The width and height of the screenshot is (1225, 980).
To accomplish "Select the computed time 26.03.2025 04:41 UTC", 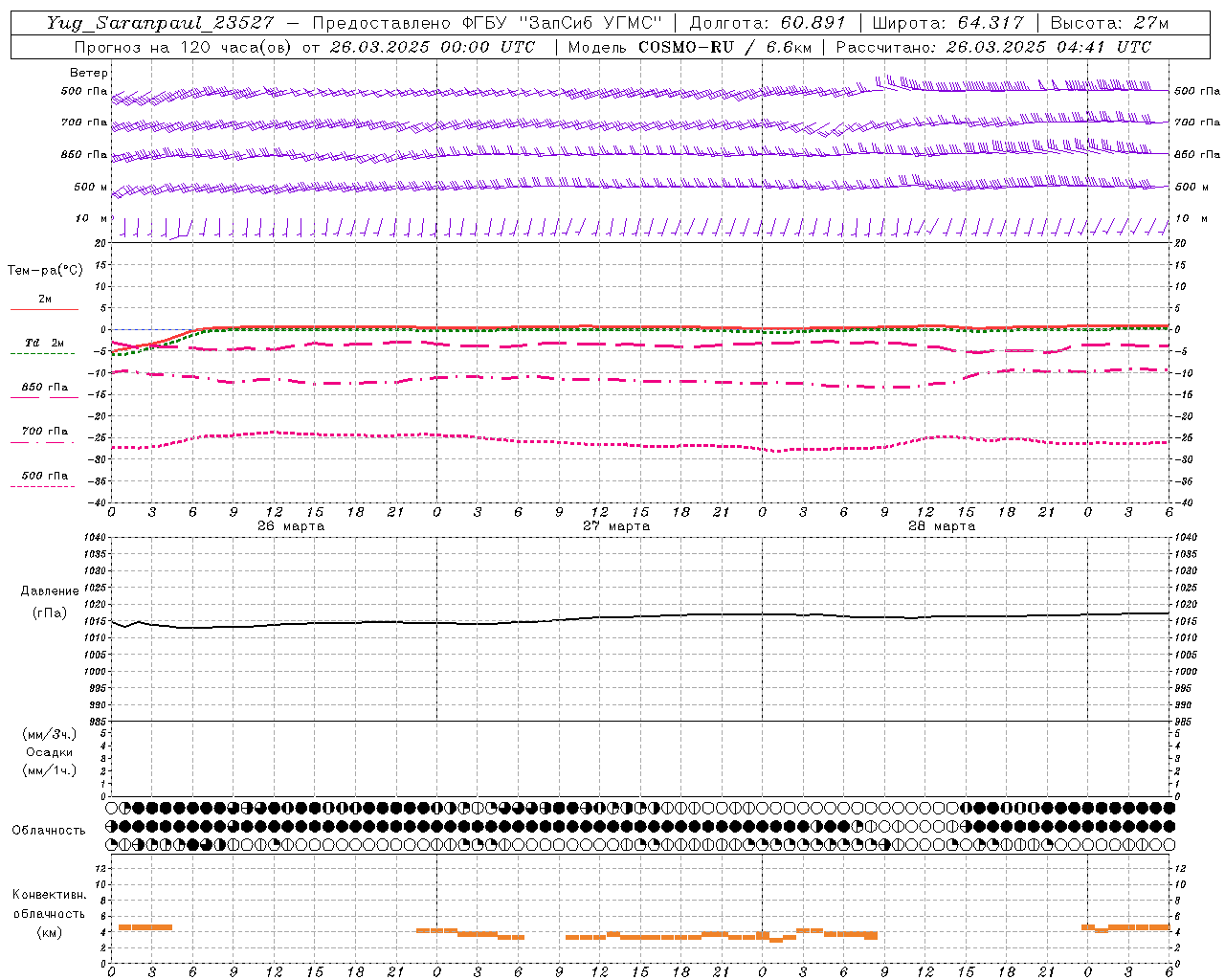I will coord(1048,47).
